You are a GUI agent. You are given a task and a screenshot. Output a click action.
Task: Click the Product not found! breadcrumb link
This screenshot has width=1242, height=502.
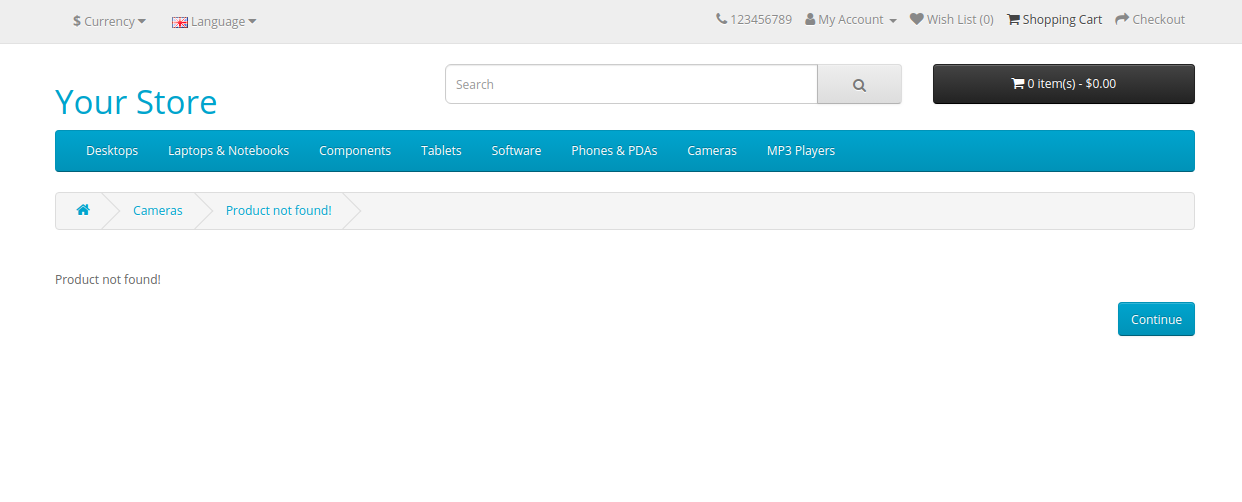279,211
